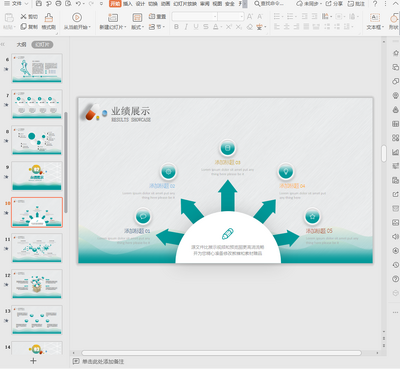Click the Save icon in the quick access bar
Viewport: 400px width, 369px height.
[39, 4]
